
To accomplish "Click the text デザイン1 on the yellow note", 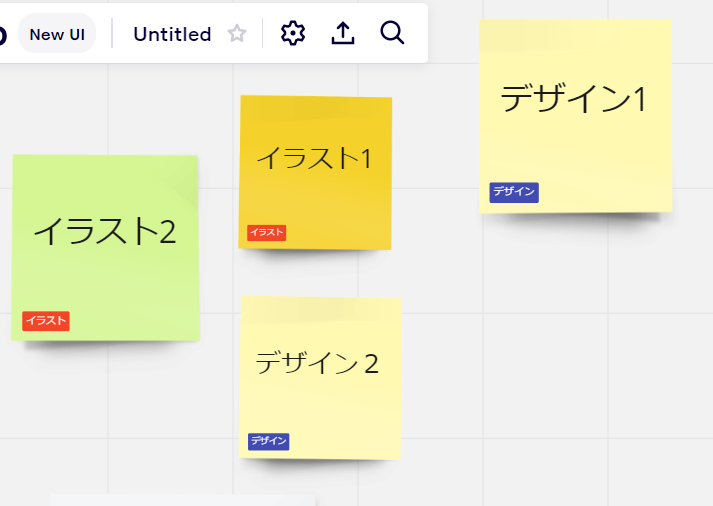I will coord(574,99).
